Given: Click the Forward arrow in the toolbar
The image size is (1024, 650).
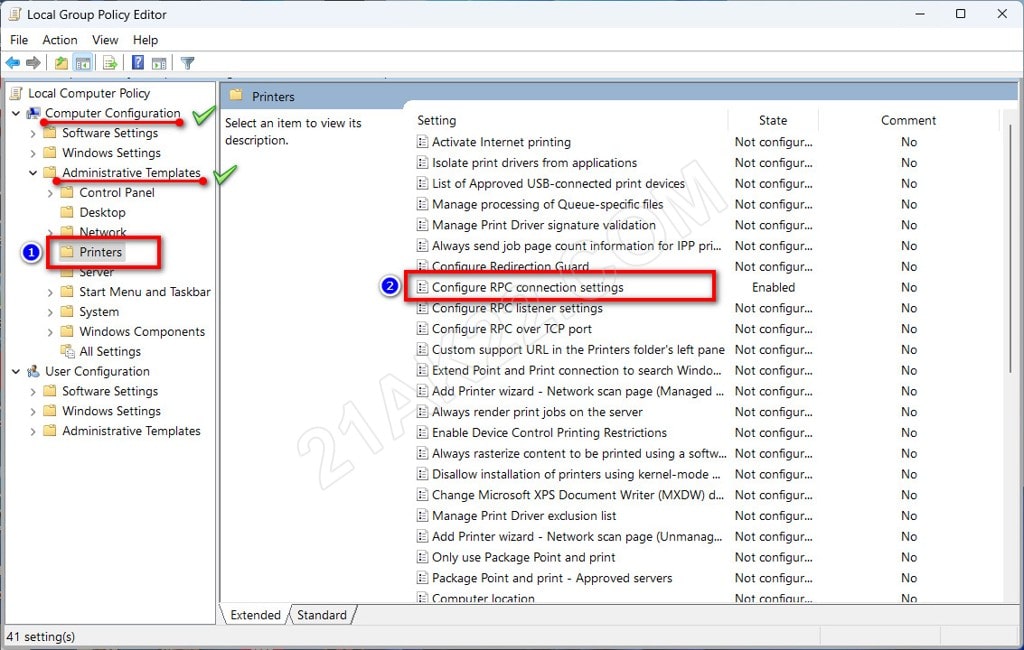Looking at the screenshot, I should click(34, 63).
